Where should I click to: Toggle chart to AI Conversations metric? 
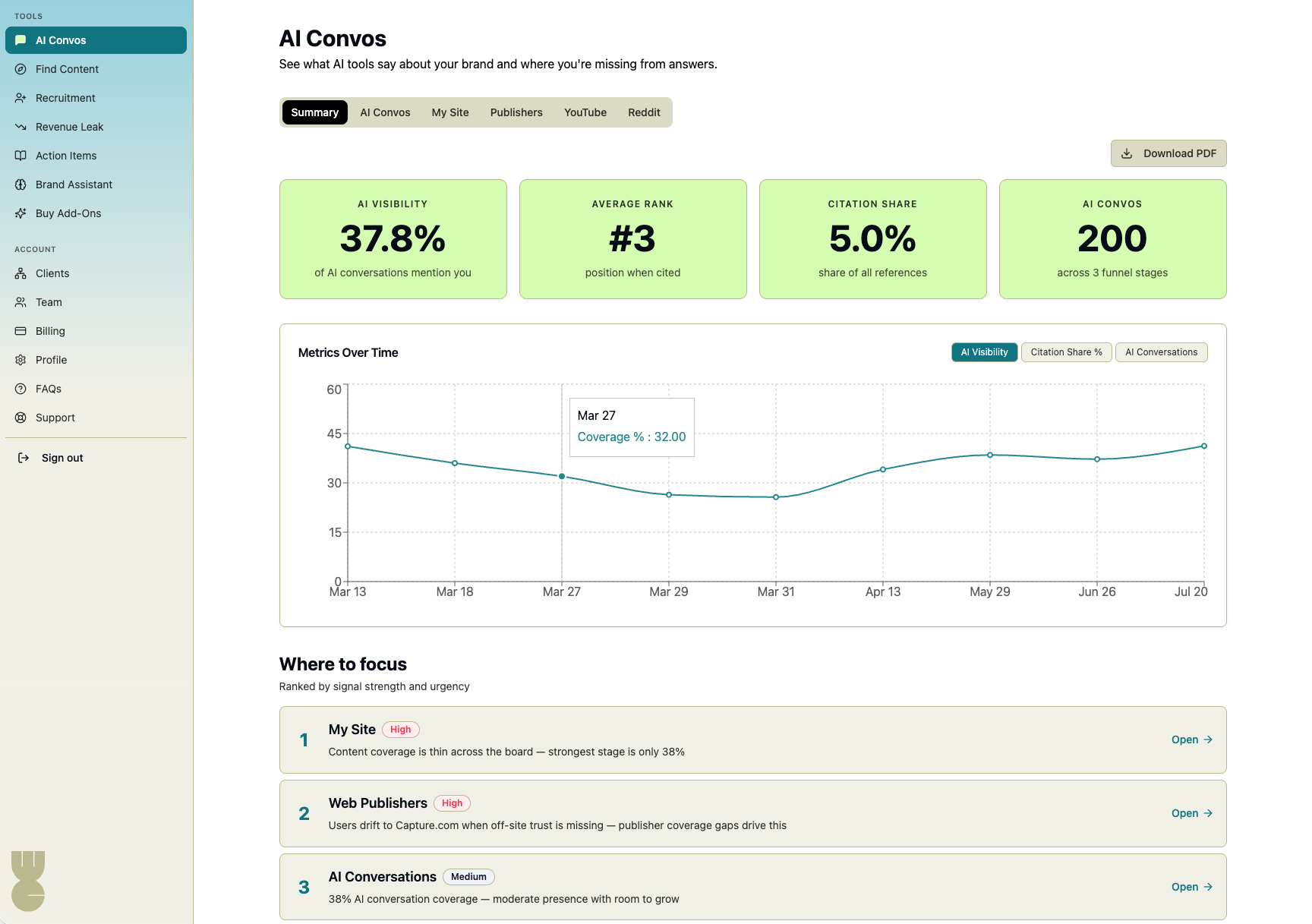(x=1161, y=352)
